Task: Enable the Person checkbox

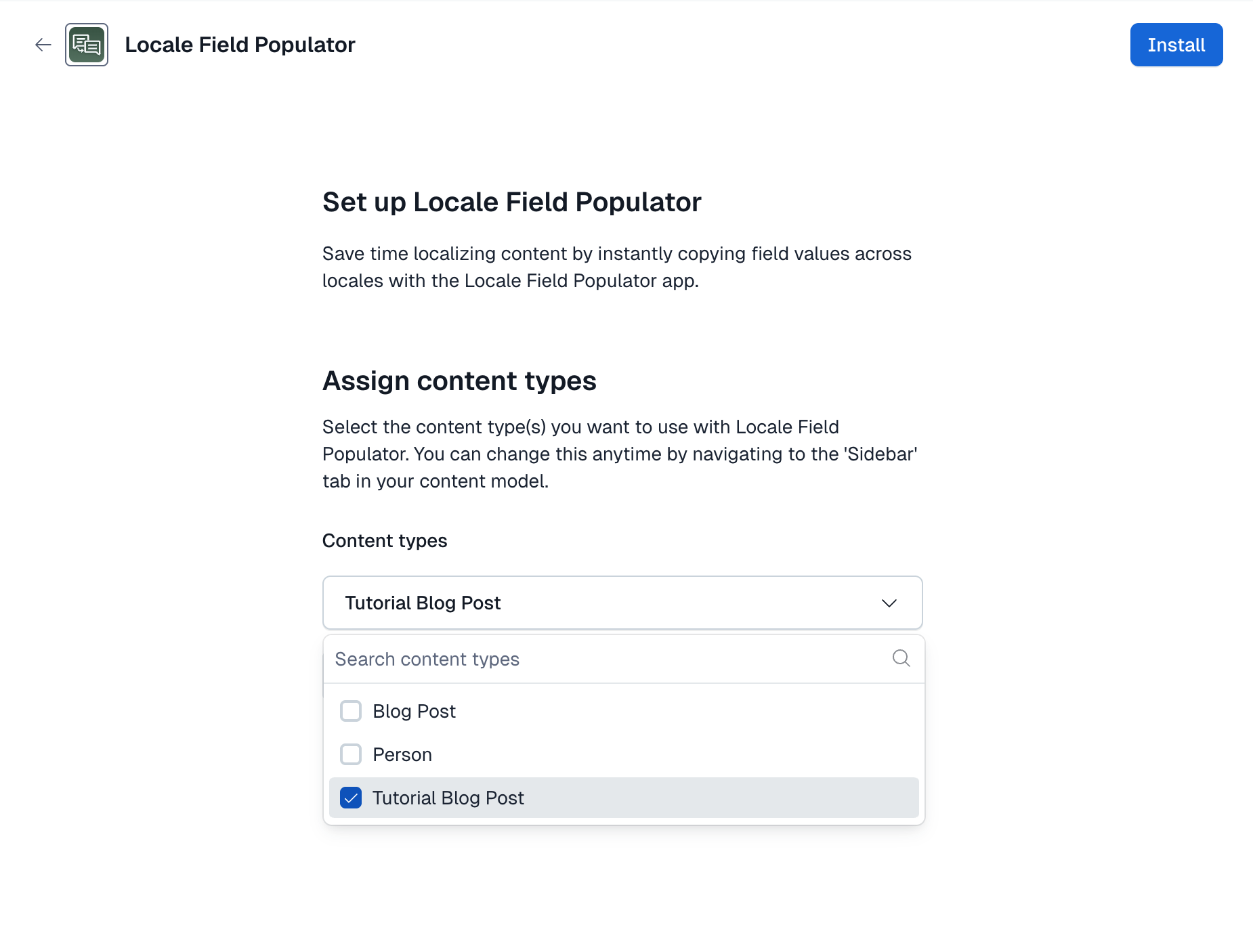Action: [351, 754]
